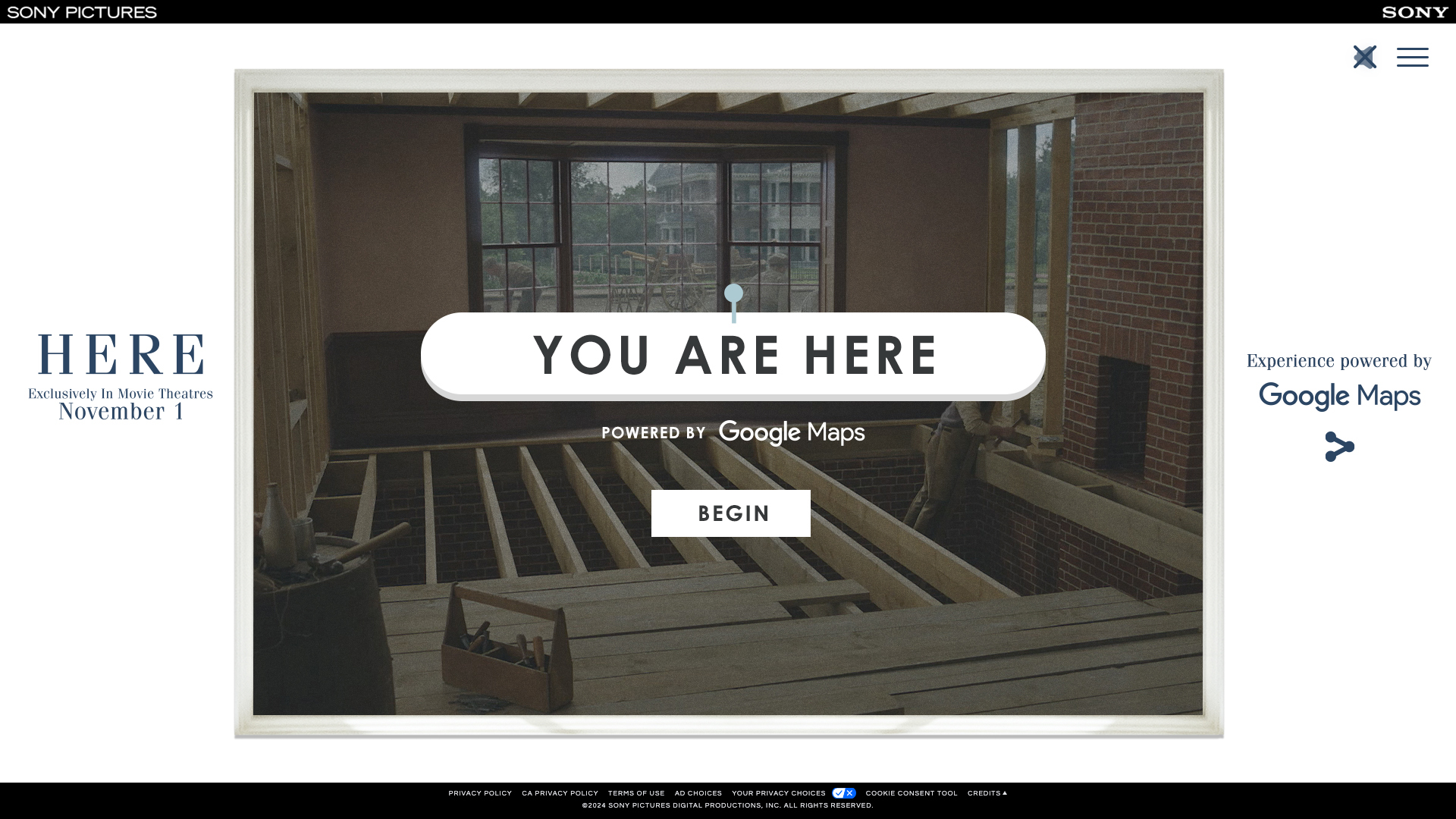
Task: Click the Sony Pictures copyright notice
Action: [x=727, y=805]
